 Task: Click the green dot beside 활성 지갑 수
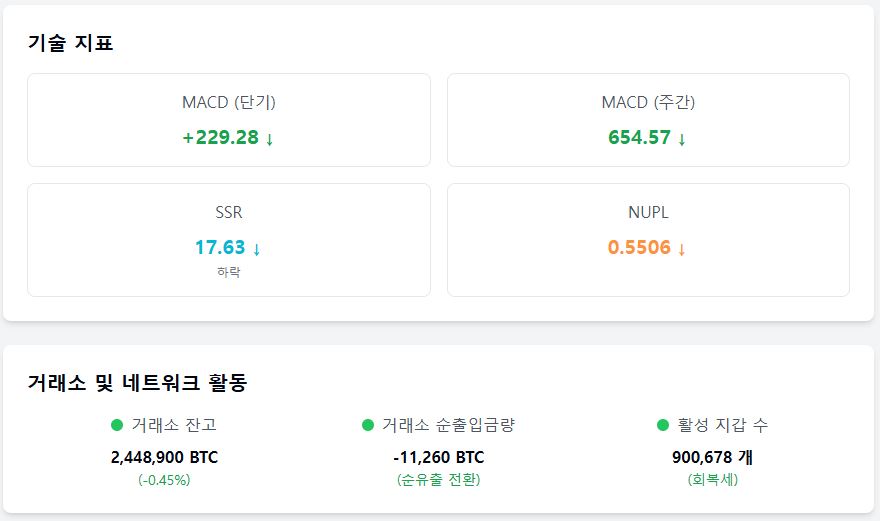[x=663, y=425]
